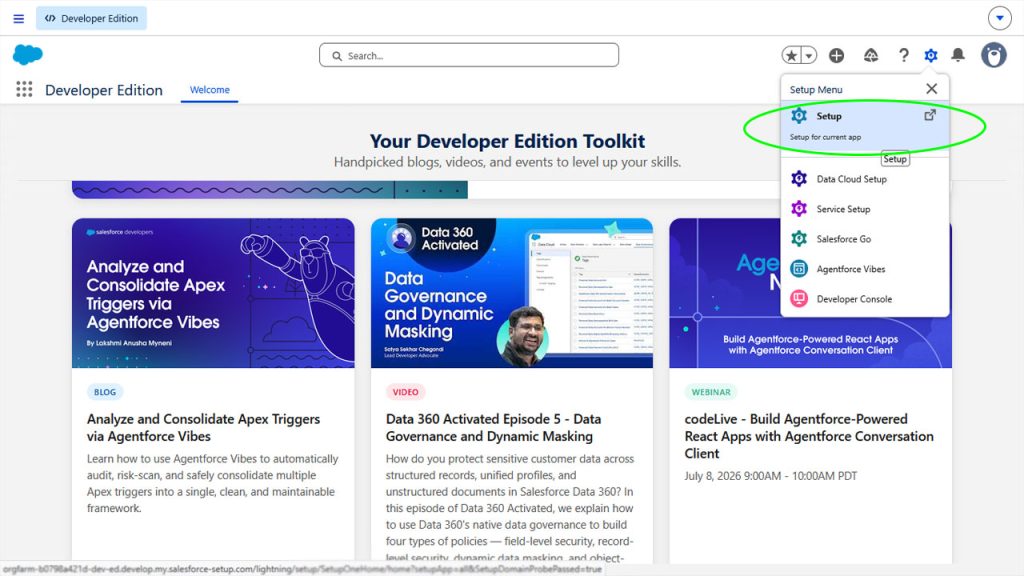1024x576 pixels.
Task: Open the hamburger menu at top left
Action: 18,18
